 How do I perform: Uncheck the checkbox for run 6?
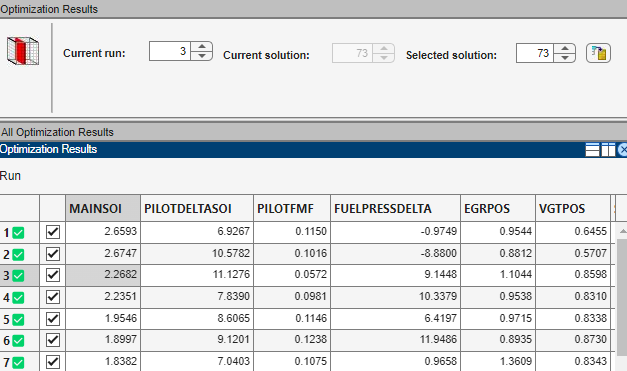(x=53, y=340)
